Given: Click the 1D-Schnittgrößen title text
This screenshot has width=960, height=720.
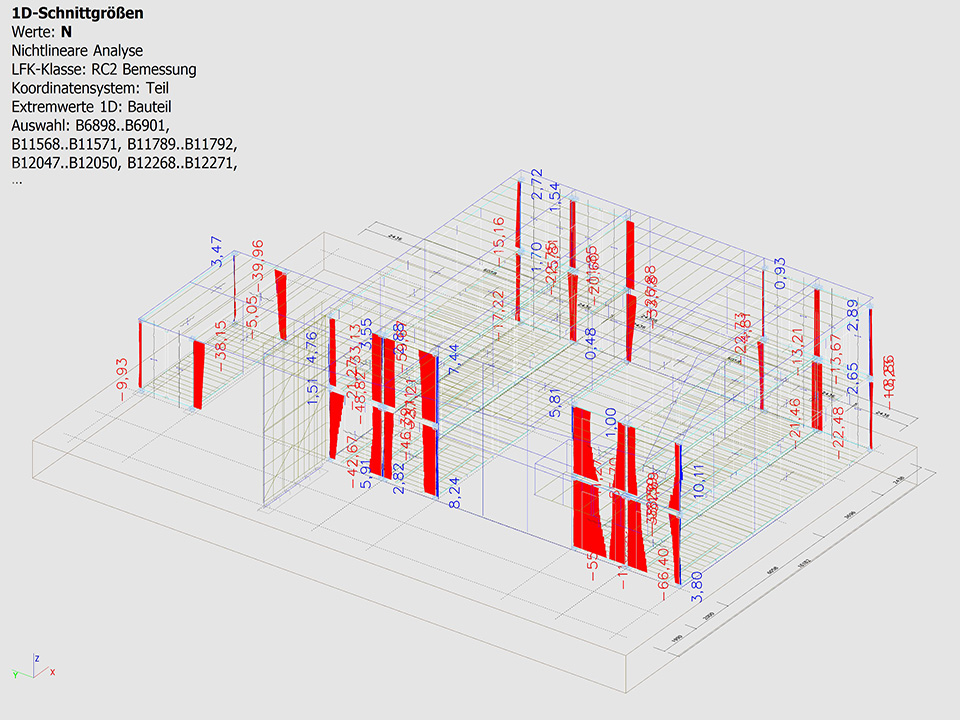Looking at the screenshot, I should coord(76,13).
